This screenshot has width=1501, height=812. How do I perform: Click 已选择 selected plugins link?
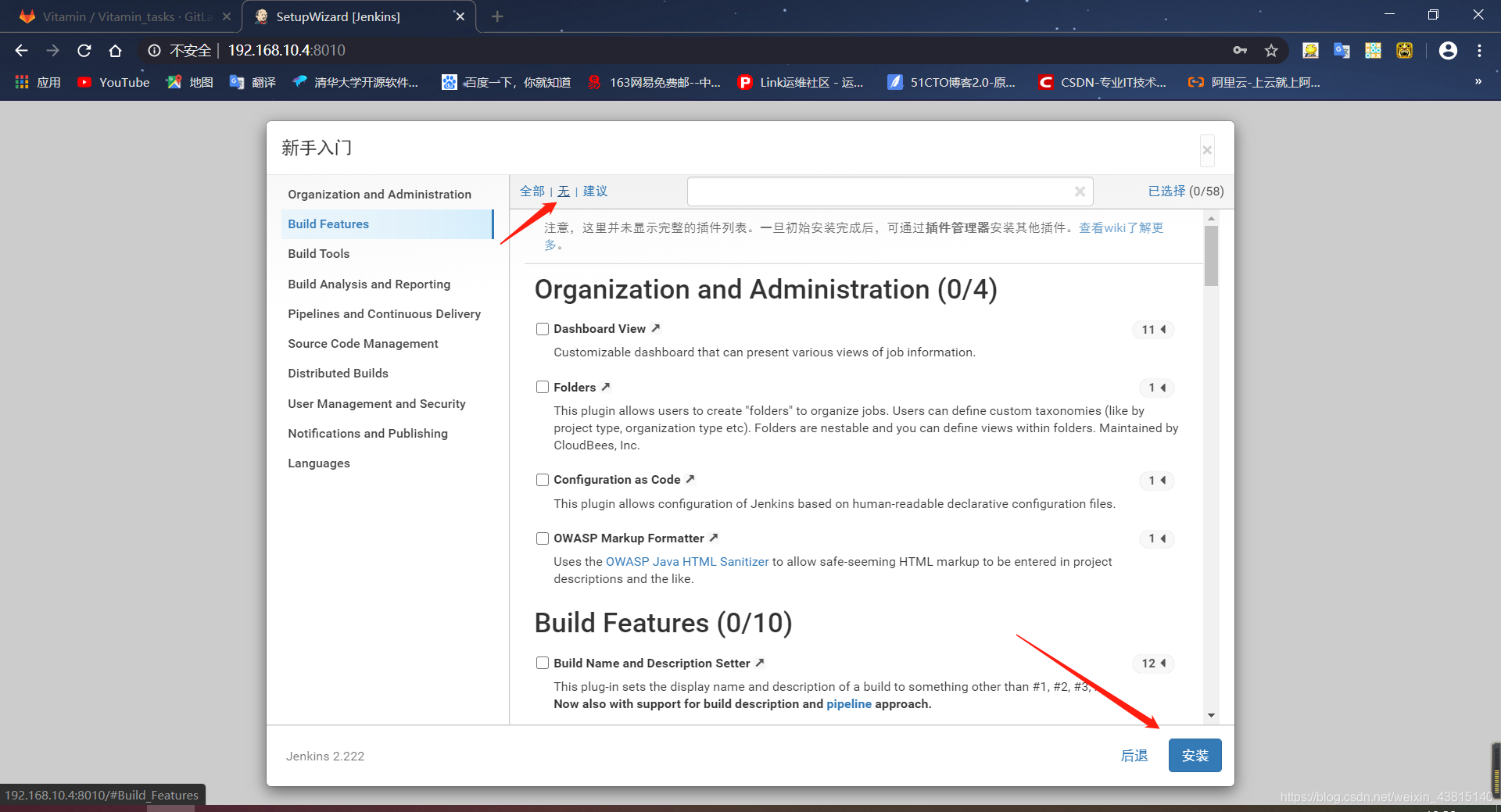[1166, 191]
